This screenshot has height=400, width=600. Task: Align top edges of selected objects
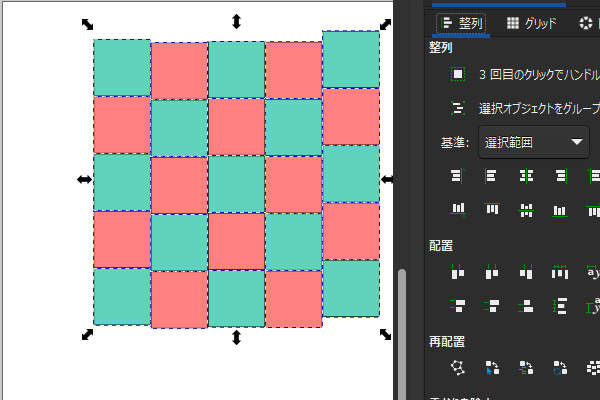[x=491, y=209]
